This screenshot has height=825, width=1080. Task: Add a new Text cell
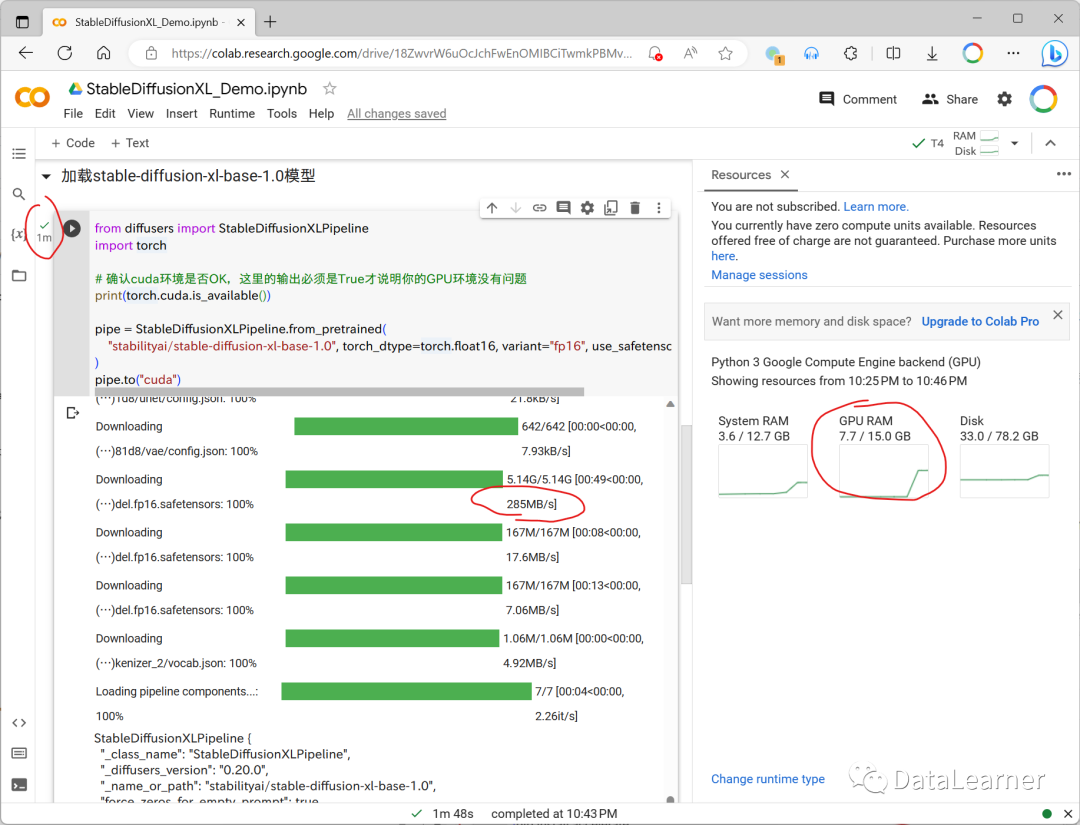pos(130,143)
